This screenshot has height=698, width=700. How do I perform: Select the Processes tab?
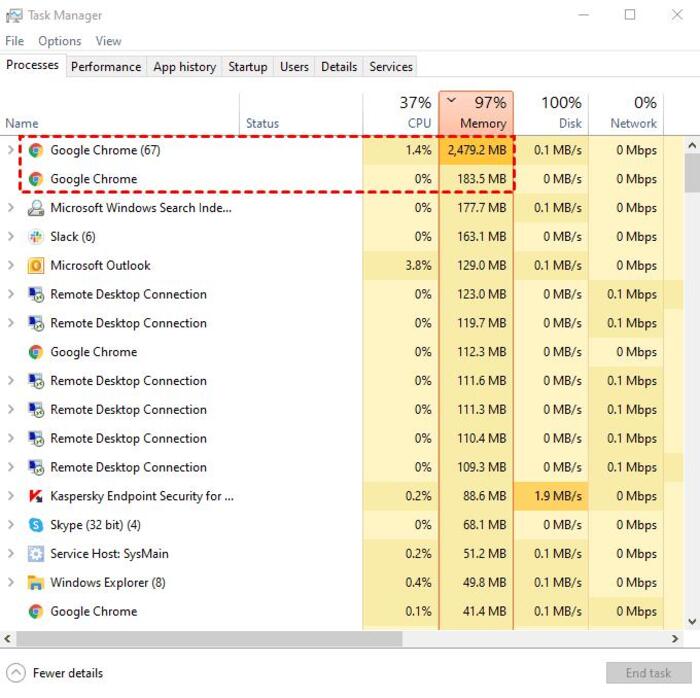33,65
